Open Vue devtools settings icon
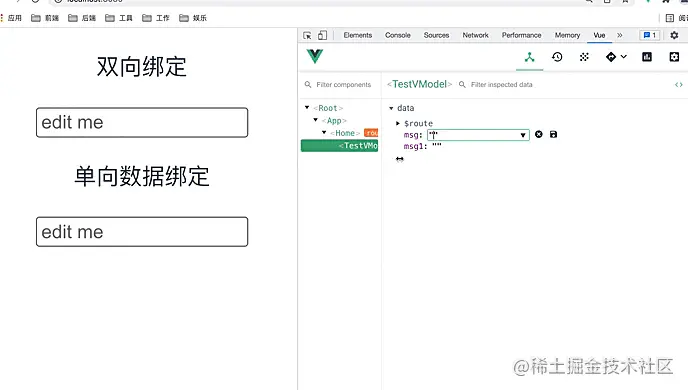Screen dimensions: 688x390 tap(674, 57)
